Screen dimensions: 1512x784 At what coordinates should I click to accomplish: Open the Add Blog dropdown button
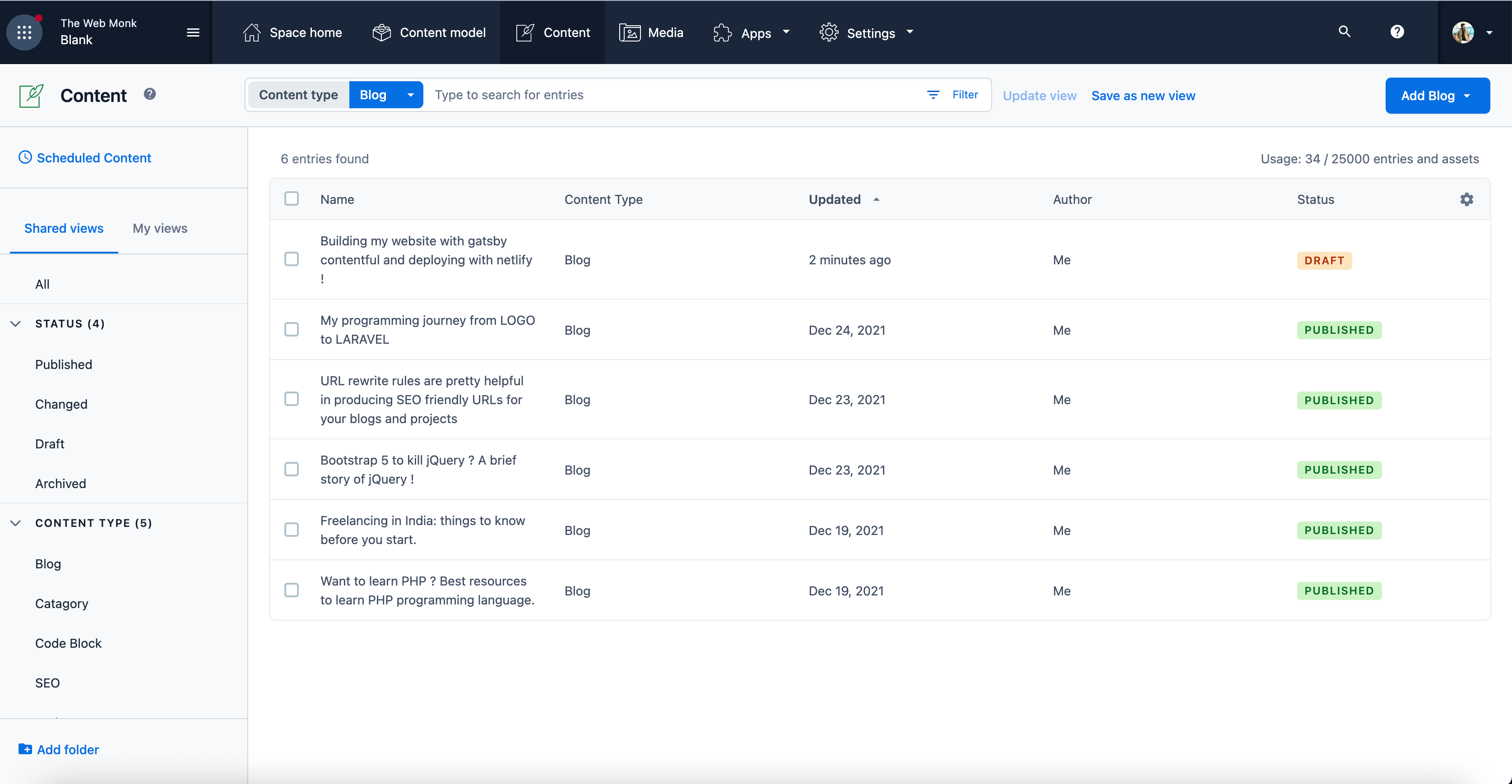point(1437,96)
